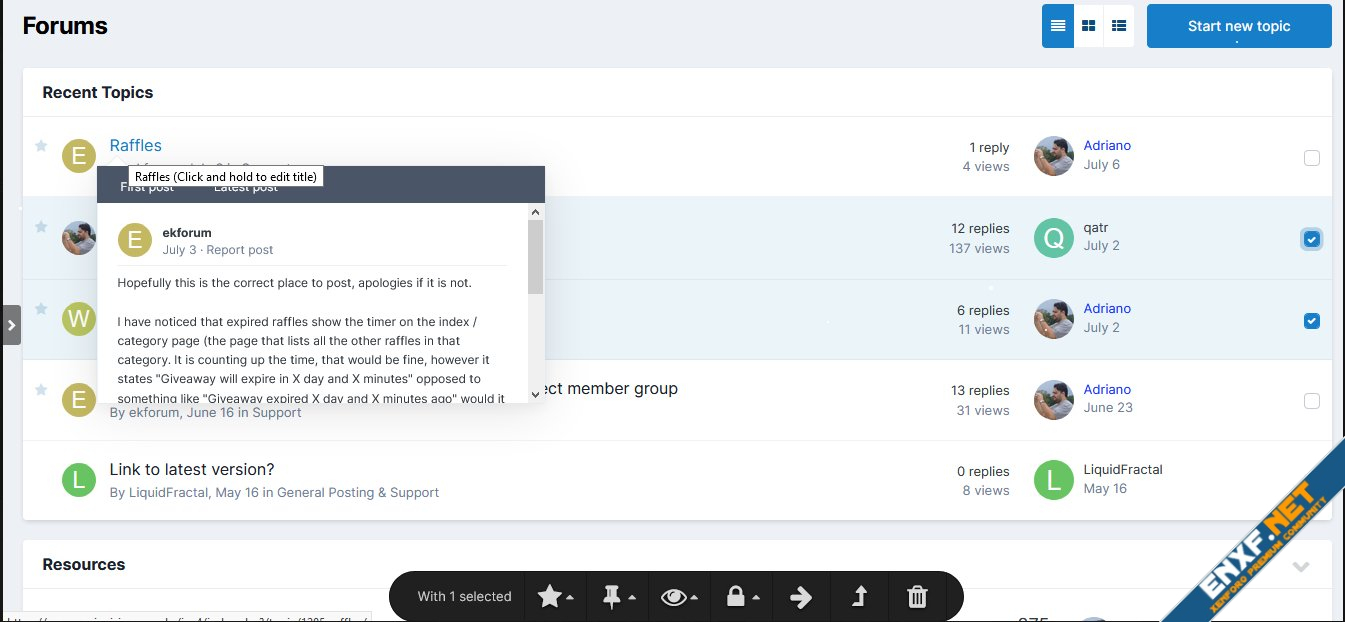The height and width of the screenshot is (622, 1345).
Task: Click Report post link in preview popup
Action: (x=240, y=250)
